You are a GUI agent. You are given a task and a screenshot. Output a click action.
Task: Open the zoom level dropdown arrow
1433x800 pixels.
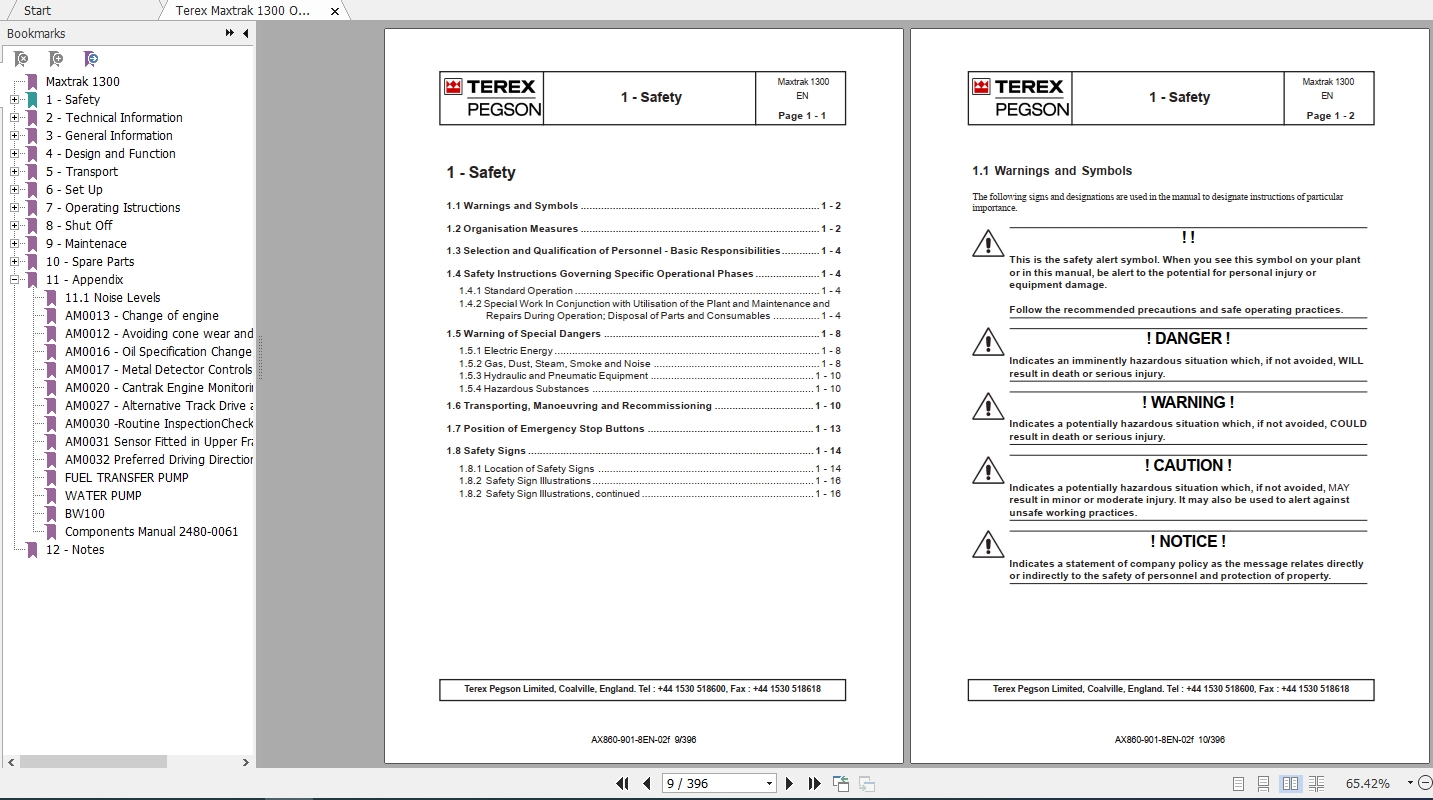click(1410, 784)
